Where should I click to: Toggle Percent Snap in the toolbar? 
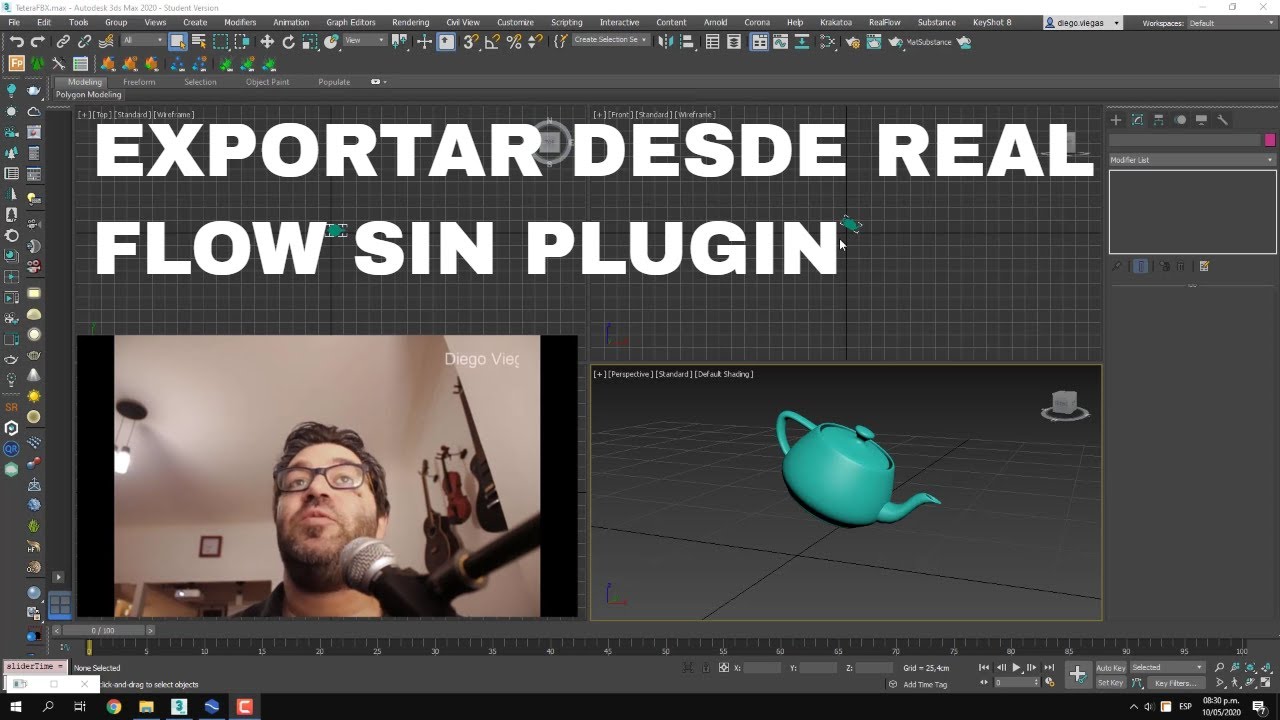[x=513, y=41]
